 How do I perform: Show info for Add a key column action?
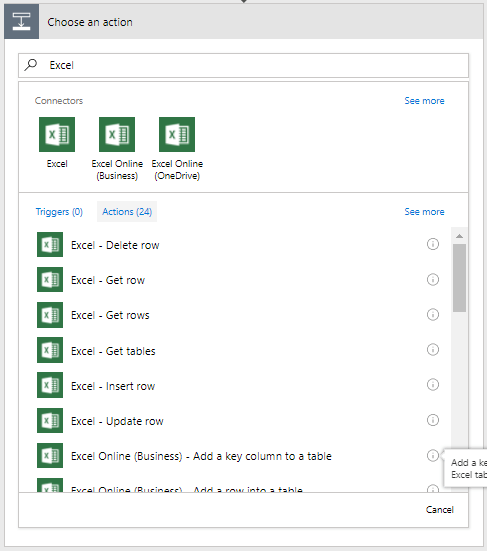point(433,455)
